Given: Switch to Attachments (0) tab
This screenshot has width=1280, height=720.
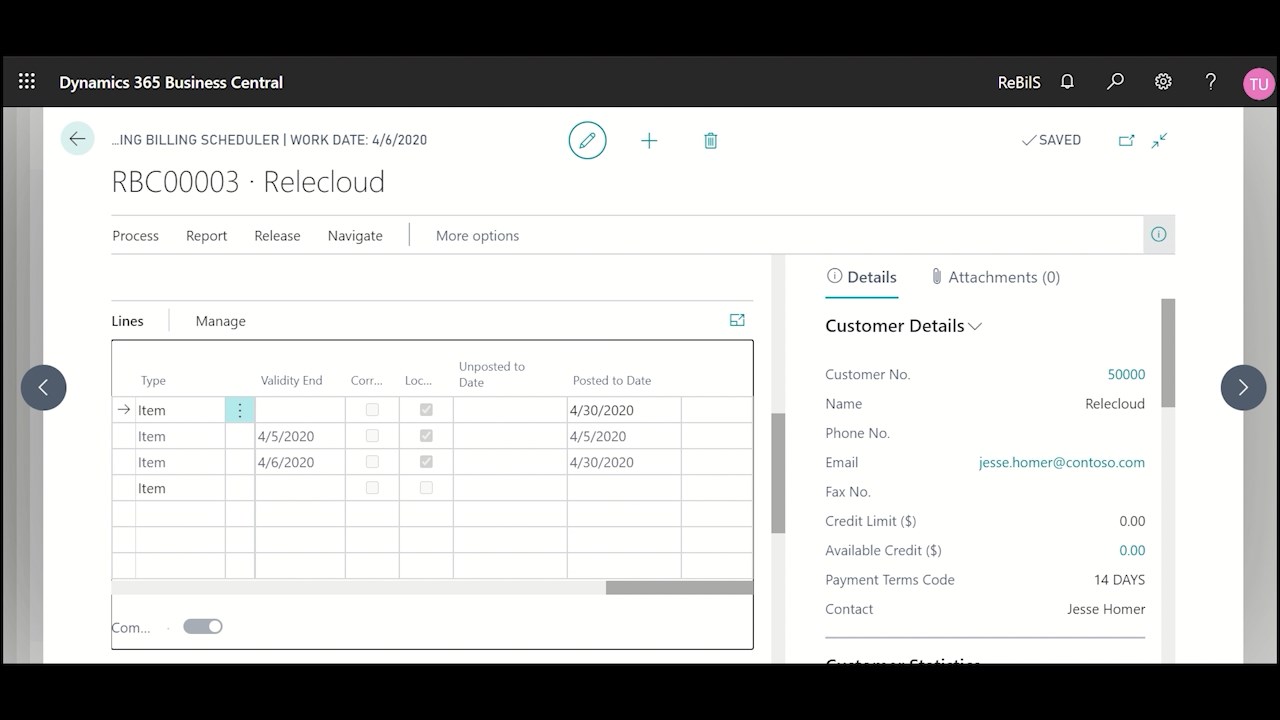Looking at the screenshot, I should pyautogui.click(x=995, y=277).
